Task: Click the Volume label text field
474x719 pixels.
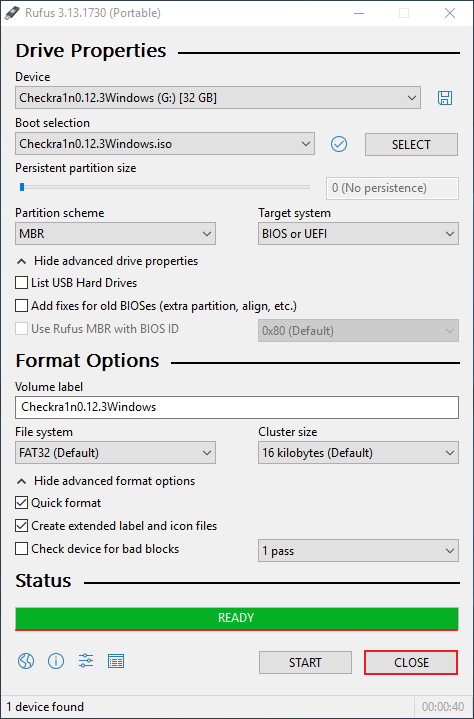Action: pos(237,407)
